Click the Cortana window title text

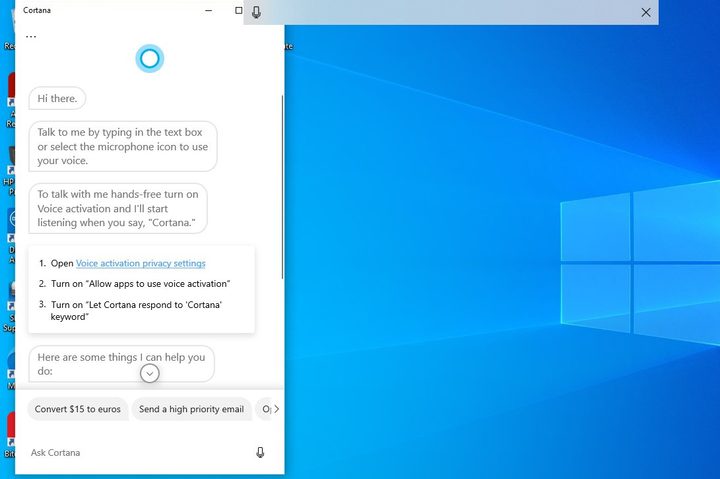coord(37,10)
